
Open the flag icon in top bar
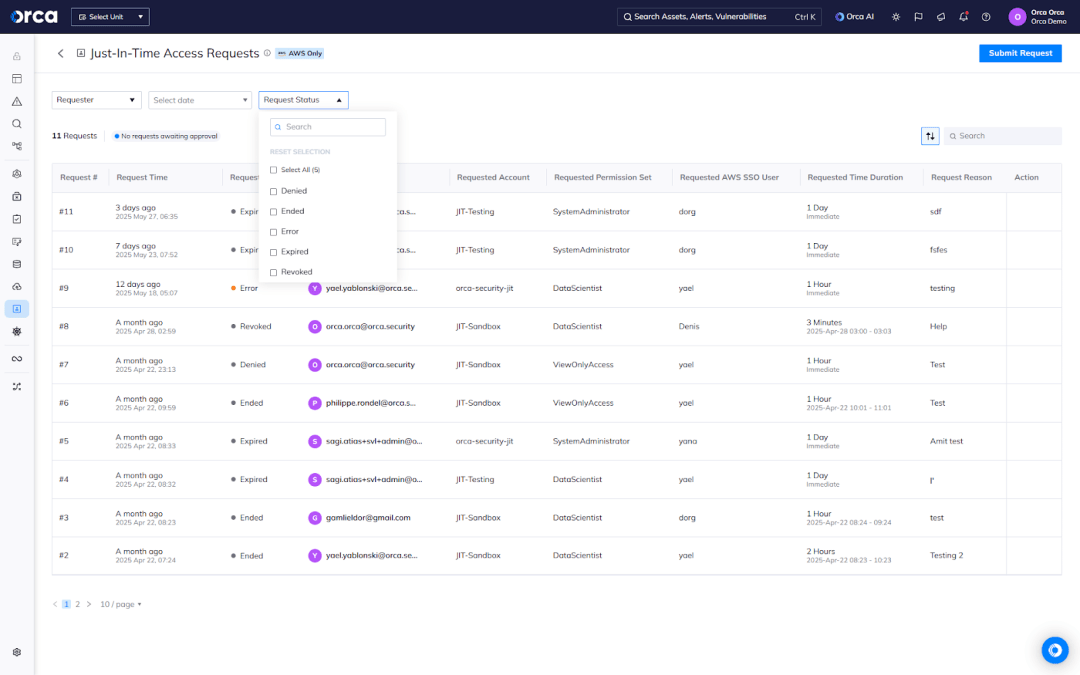[918, 17]
